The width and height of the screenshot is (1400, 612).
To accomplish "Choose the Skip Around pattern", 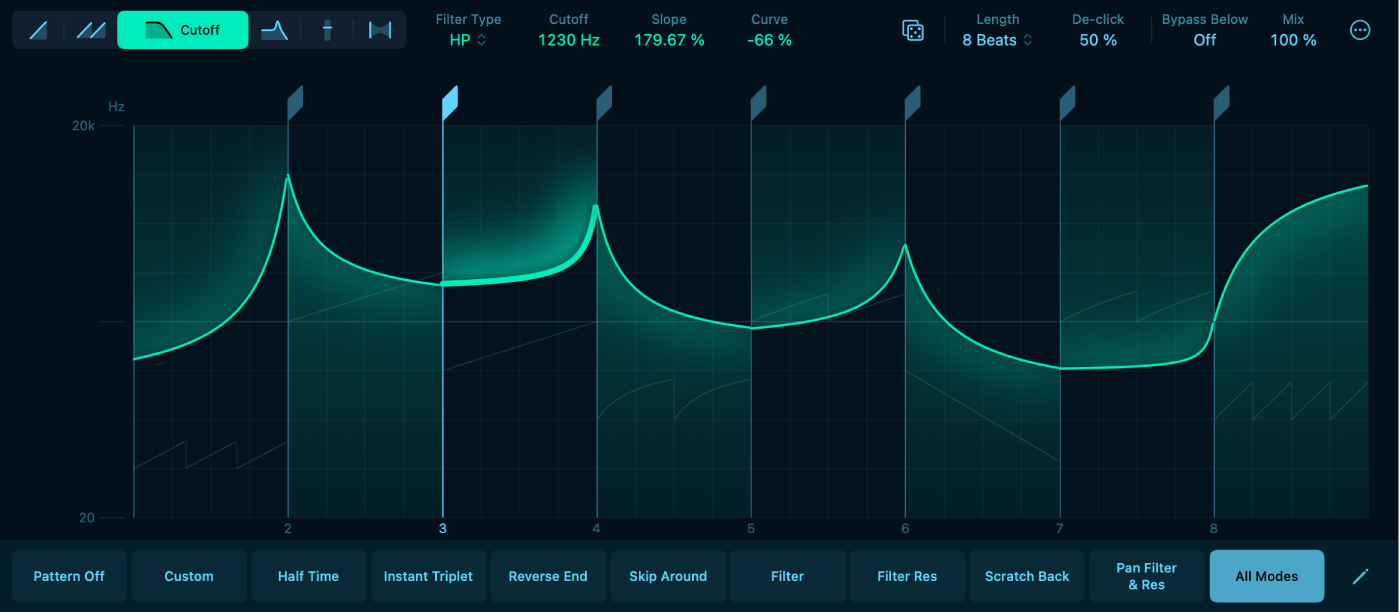I will (668, 576).
